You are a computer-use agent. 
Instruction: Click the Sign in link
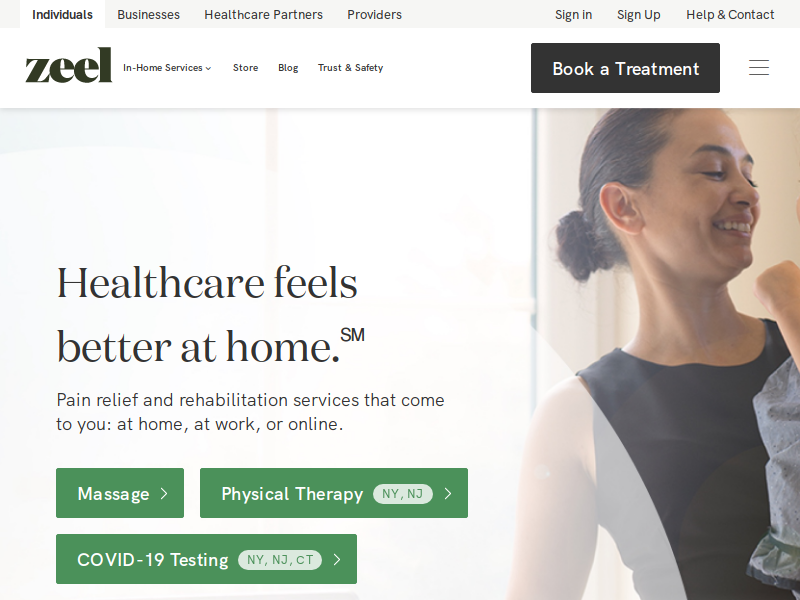tap(573, 14)
